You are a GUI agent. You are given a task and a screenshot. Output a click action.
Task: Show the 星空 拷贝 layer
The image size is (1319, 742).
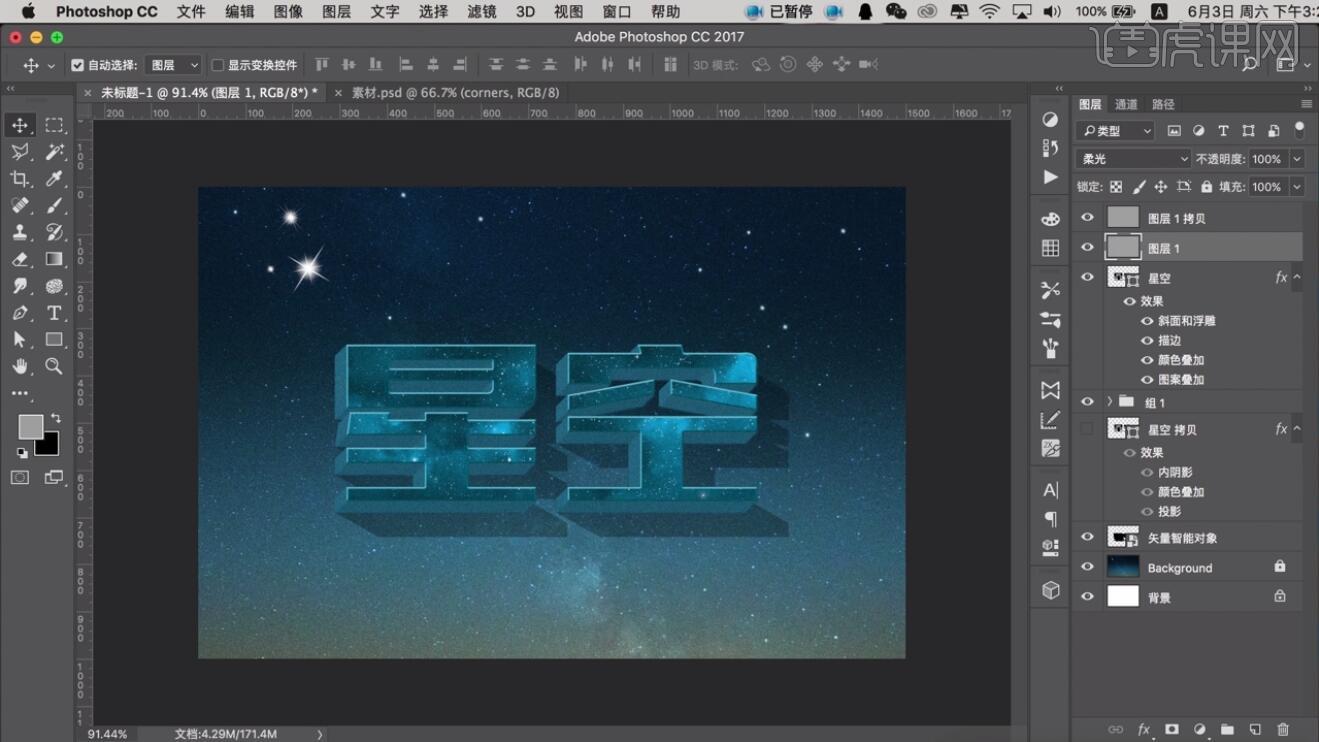(x=1087, y=429)
